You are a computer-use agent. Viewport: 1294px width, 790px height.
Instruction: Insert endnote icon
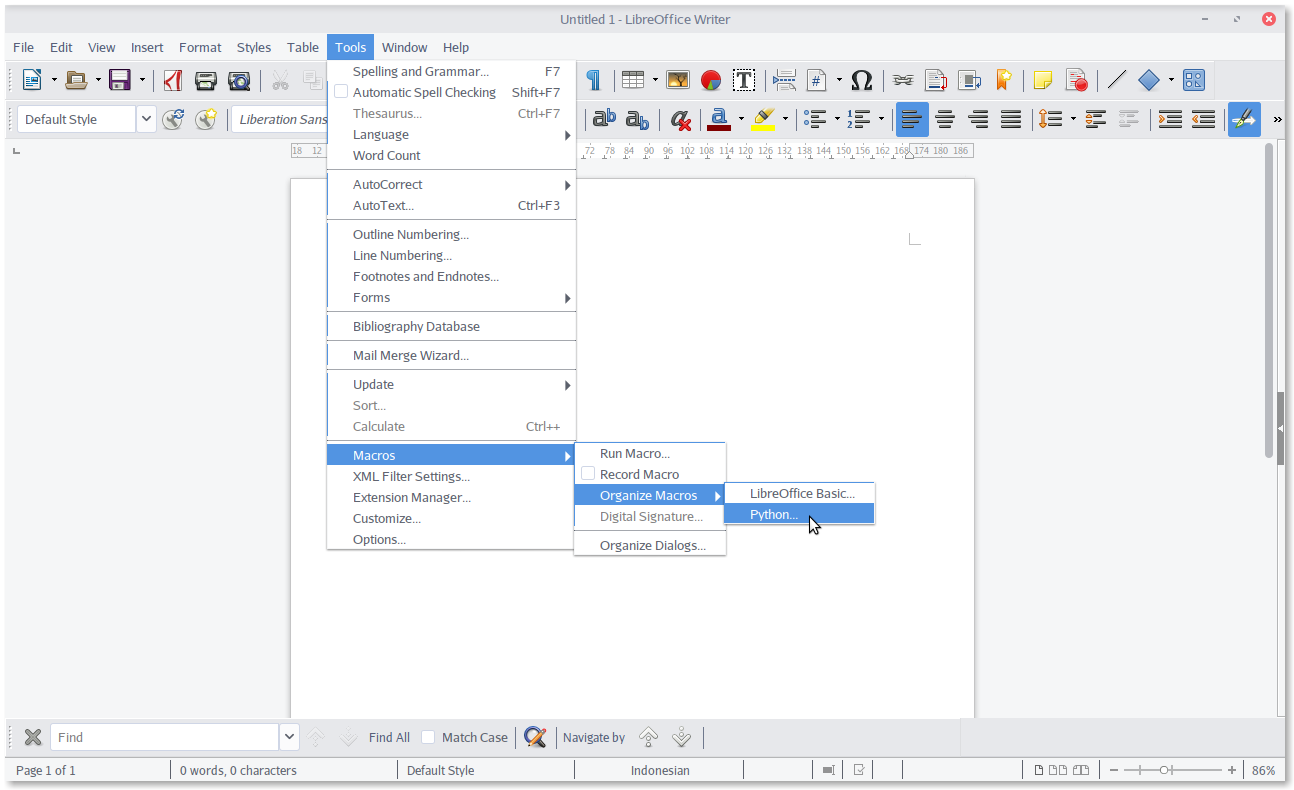click(x=969, y=80)
